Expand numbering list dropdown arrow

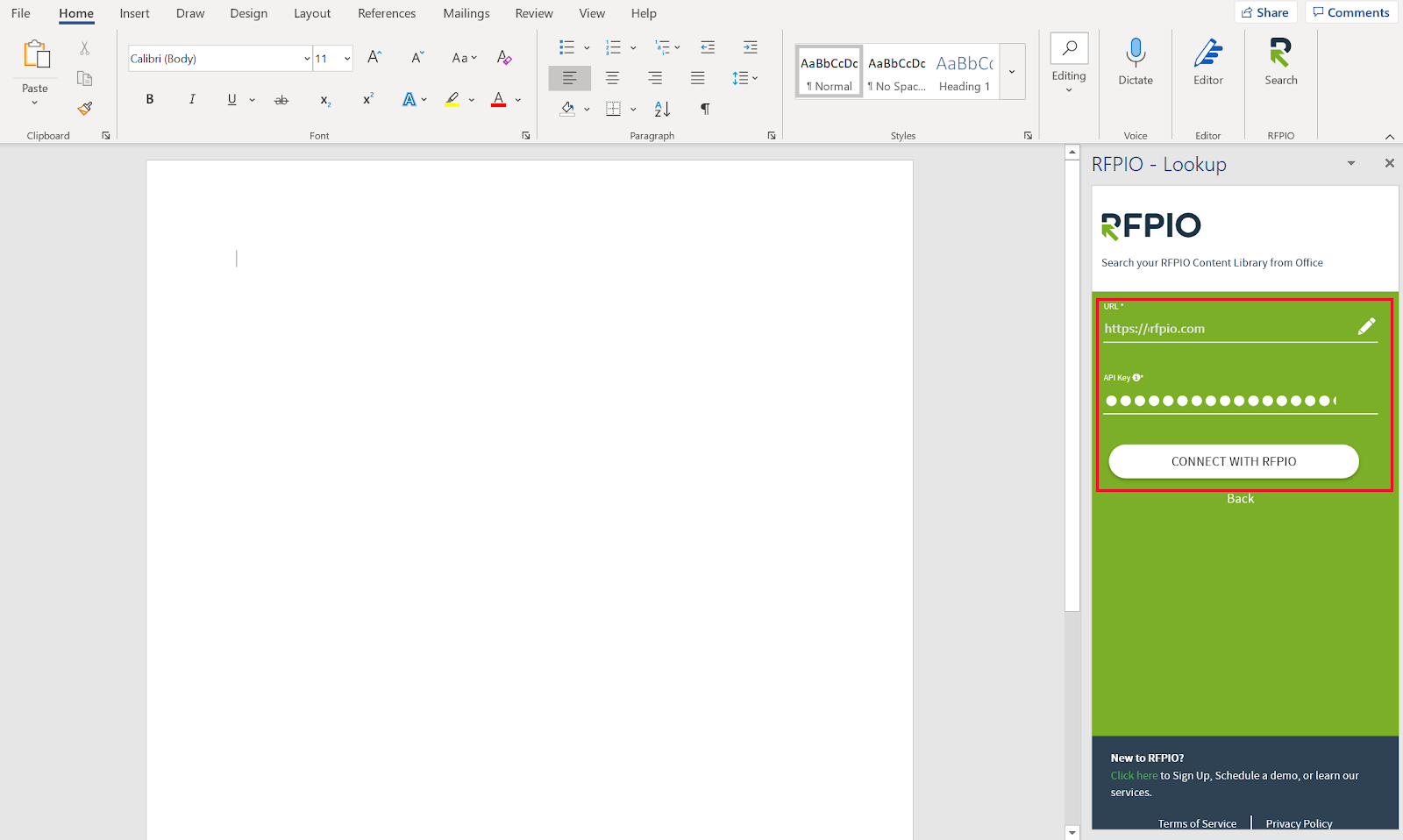point(633,47)
